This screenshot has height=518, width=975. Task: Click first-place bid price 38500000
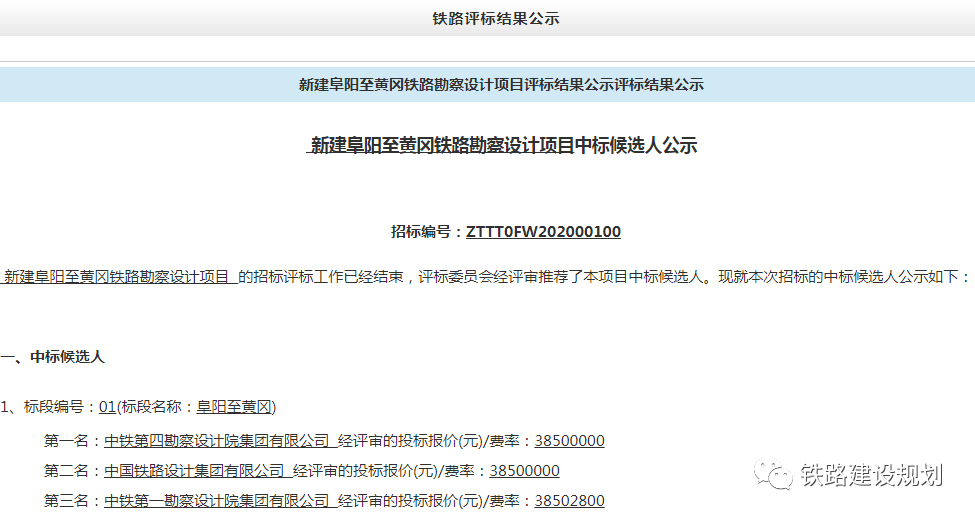[569, 441]
